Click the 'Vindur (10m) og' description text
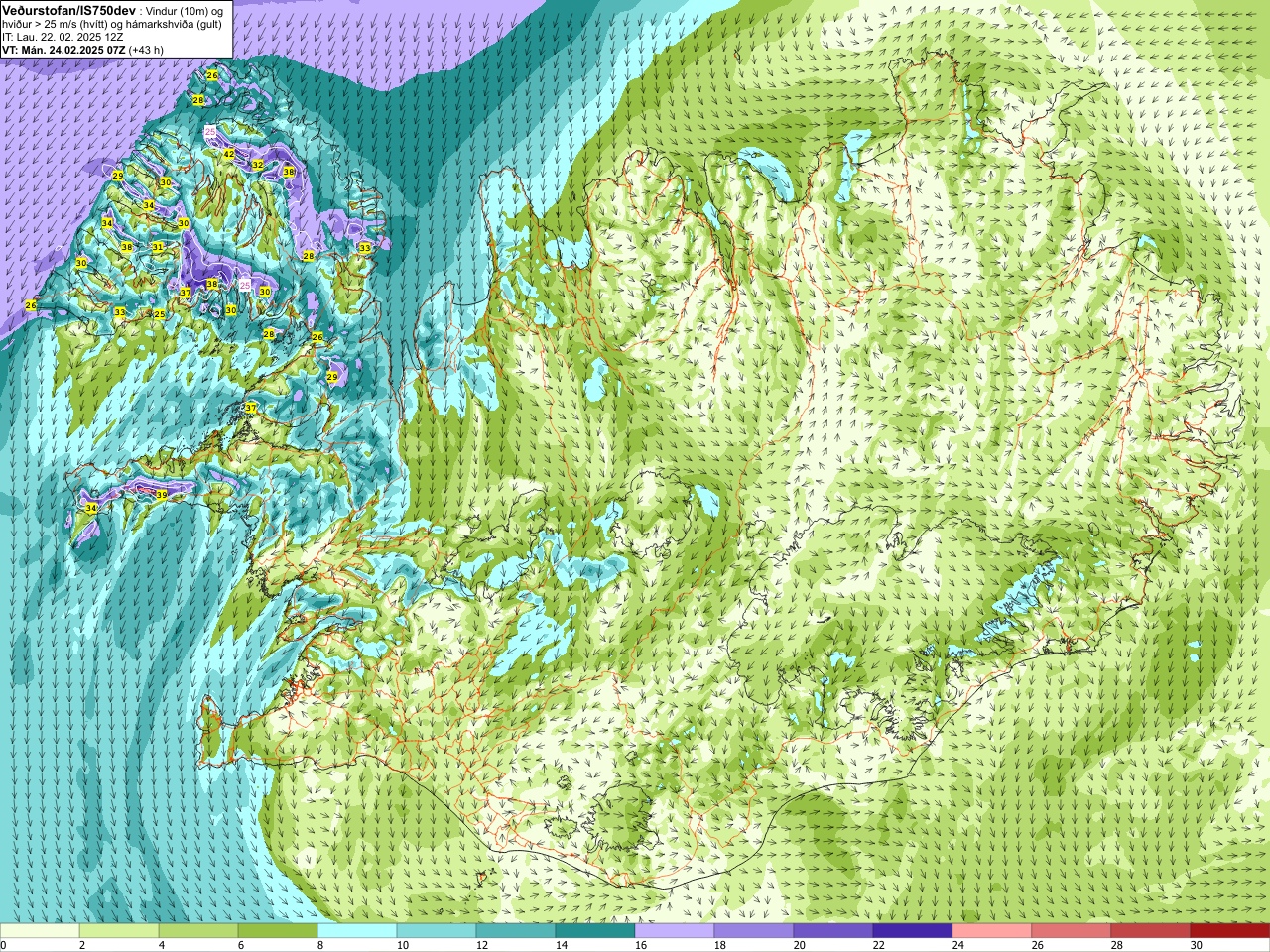Screen dimensions: 1270x952 [x=185, y=11]
